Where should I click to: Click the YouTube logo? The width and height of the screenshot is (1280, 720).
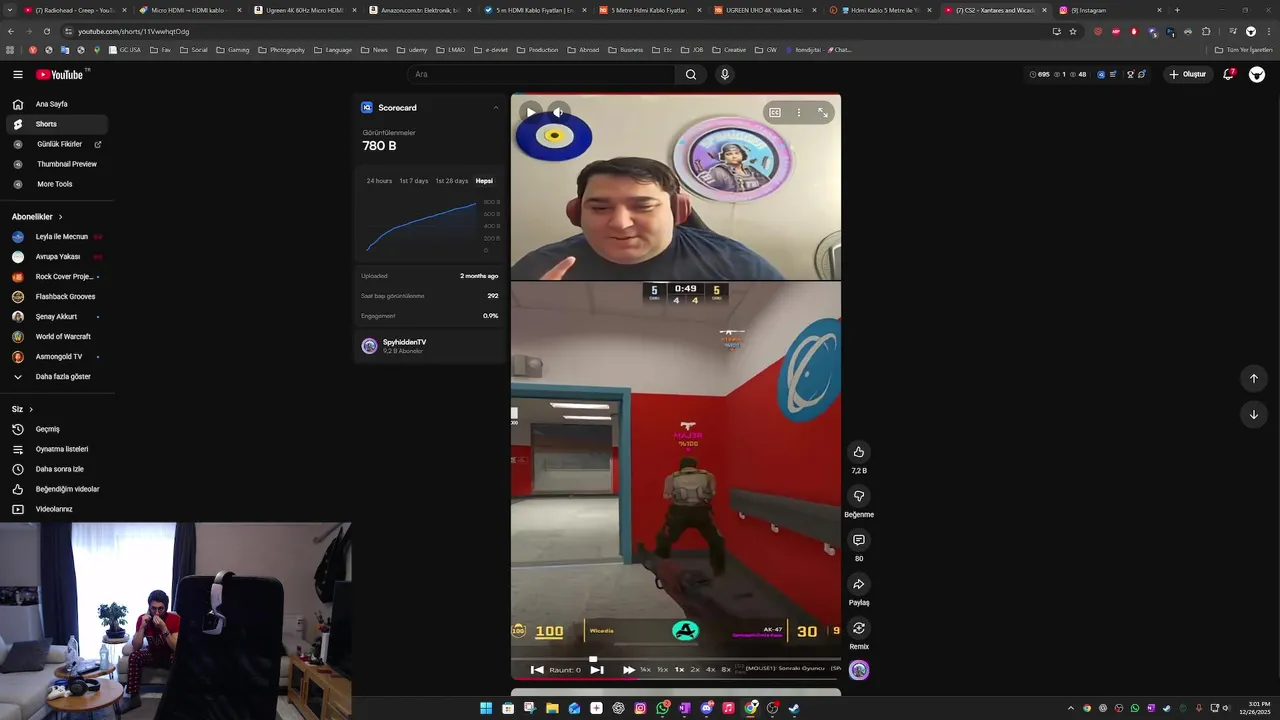point(62,74)
